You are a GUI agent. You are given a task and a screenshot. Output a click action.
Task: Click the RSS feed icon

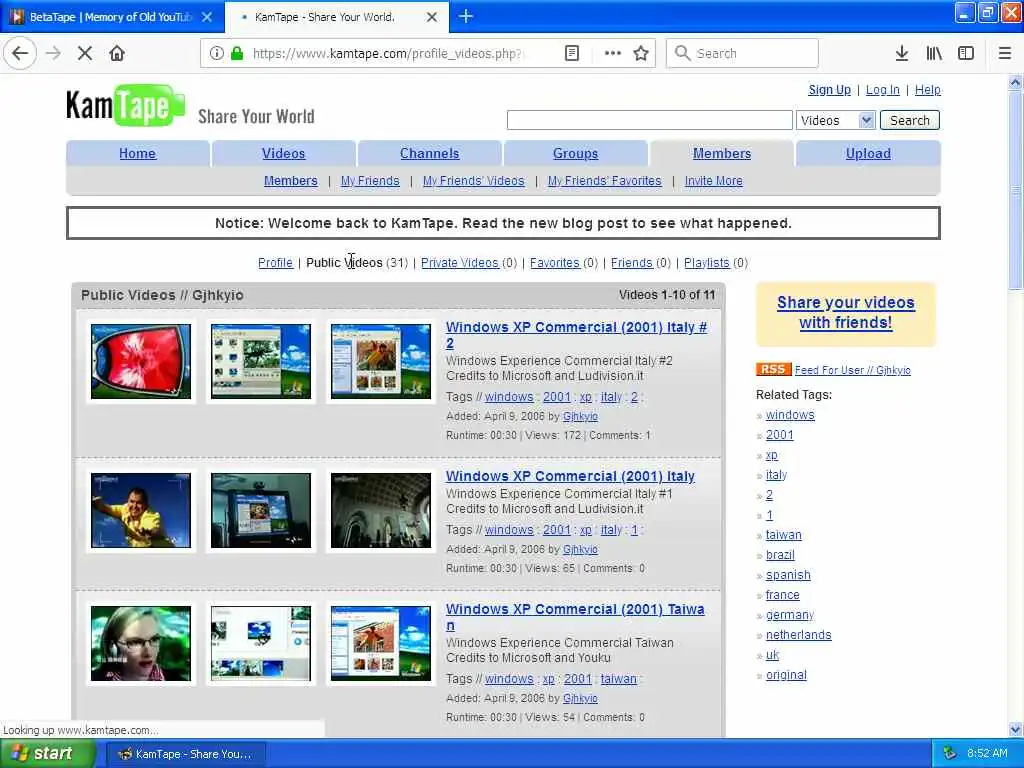(773, 370)
